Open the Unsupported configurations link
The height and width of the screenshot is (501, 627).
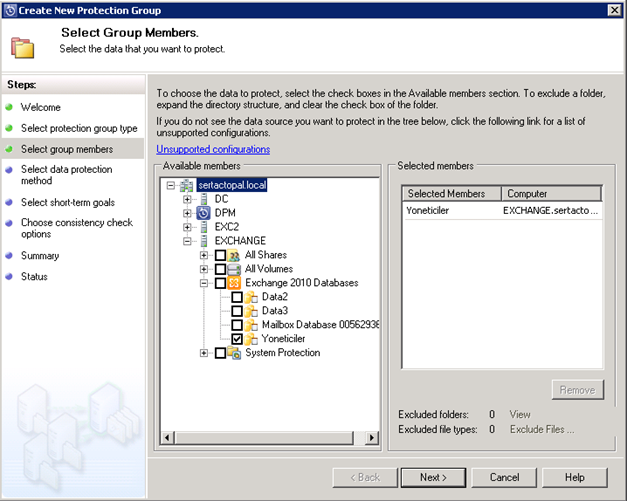pos(213,149)
